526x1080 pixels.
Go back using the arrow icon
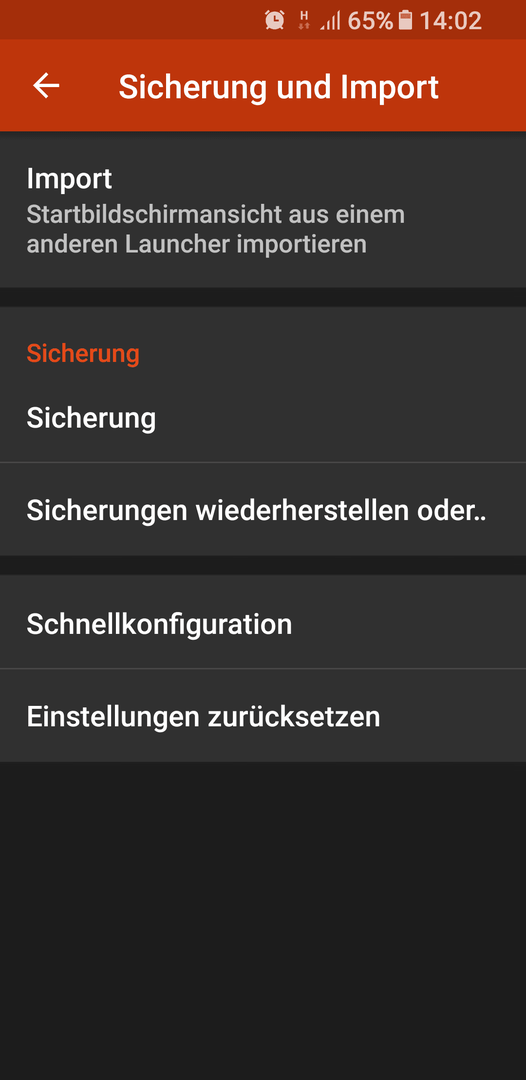(x=46, y=85)
